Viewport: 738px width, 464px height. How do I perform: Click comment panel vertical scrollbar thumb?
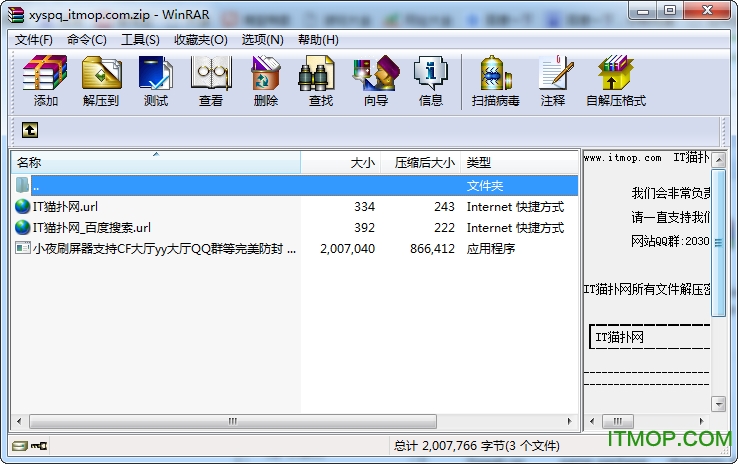coord(718,243)
